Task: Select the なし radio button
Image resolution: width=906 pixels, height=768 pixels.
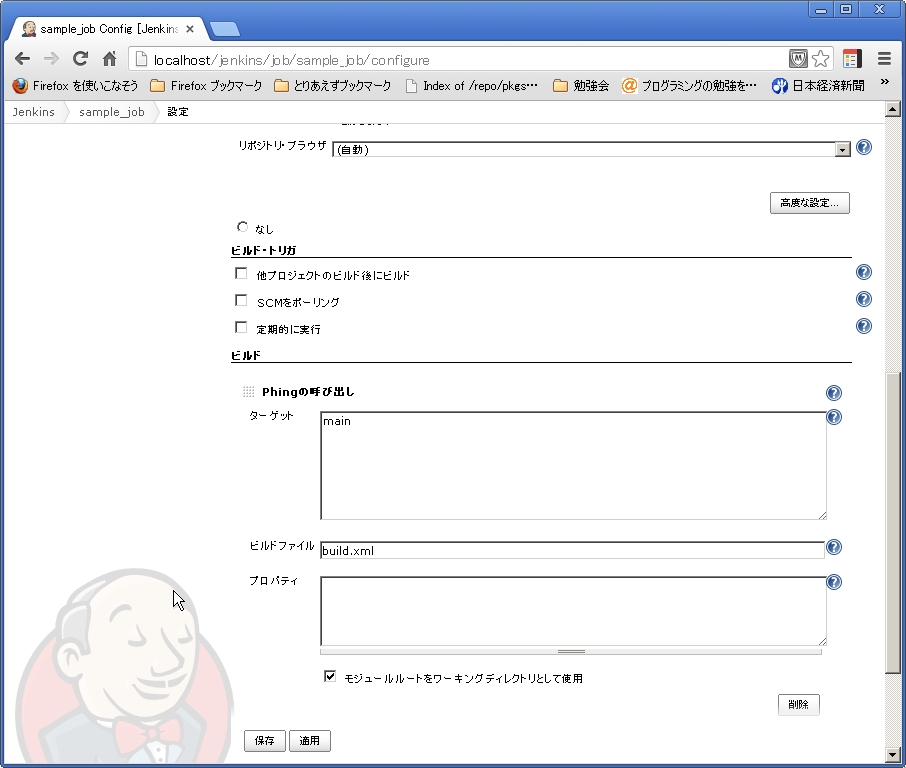Action: (x=243, y=227)
